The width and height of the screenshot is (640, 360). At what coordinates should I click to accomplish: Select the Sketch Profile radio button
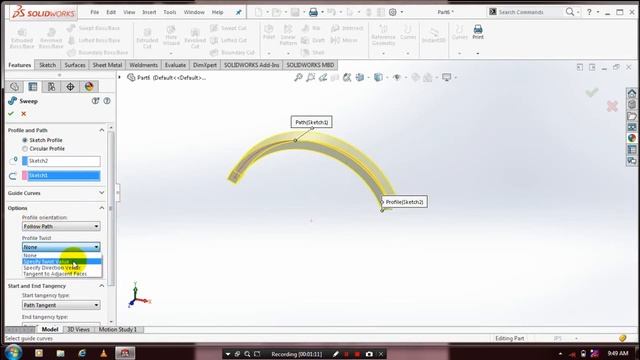click(x=25, y=140)
